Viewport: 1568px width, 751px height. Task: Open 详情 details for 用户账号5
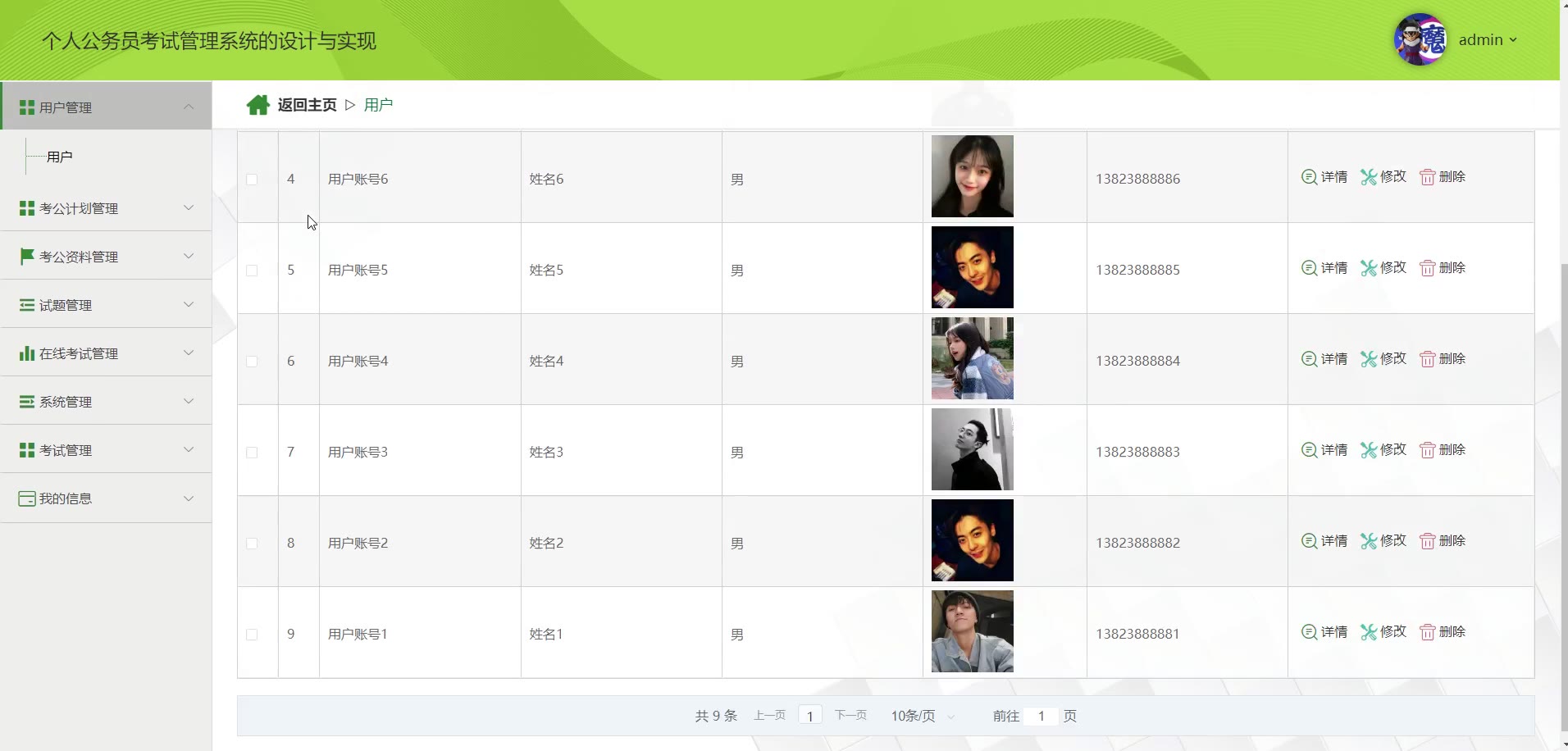(x=1324, y=267)
